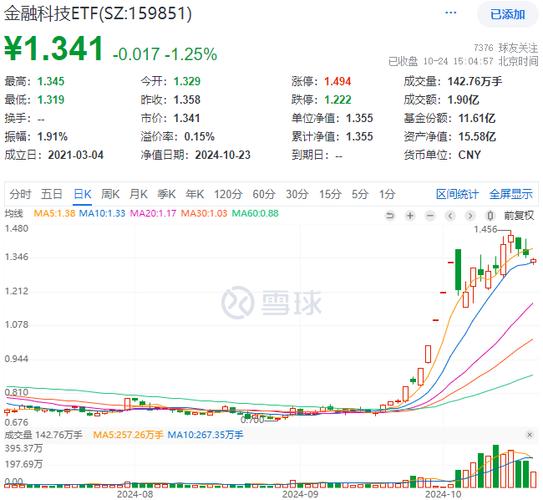Click the 今开 value 1.329
This screenshot has height=500, width=543.
click(x=187, y=81)
